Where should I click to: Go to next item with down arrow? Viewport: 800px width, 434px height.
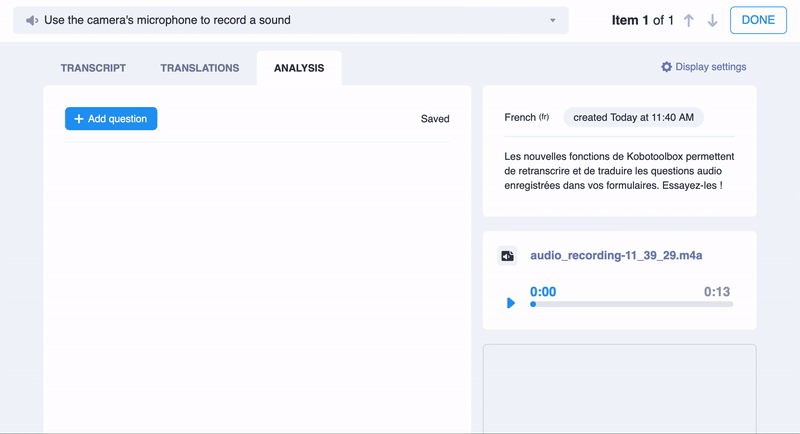712,21
